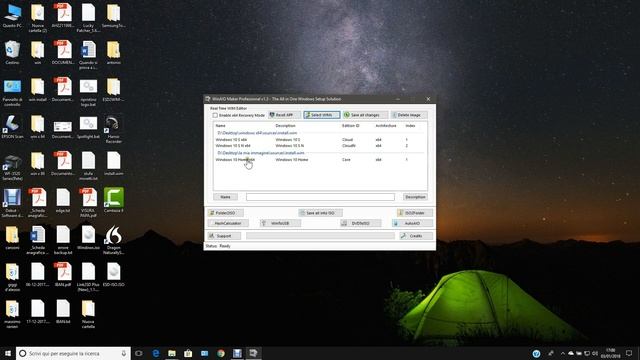The height and width of the screenshot is (360, 640).
Task: Open the EPSON Scan shortcut
Action: click(12, 127)
